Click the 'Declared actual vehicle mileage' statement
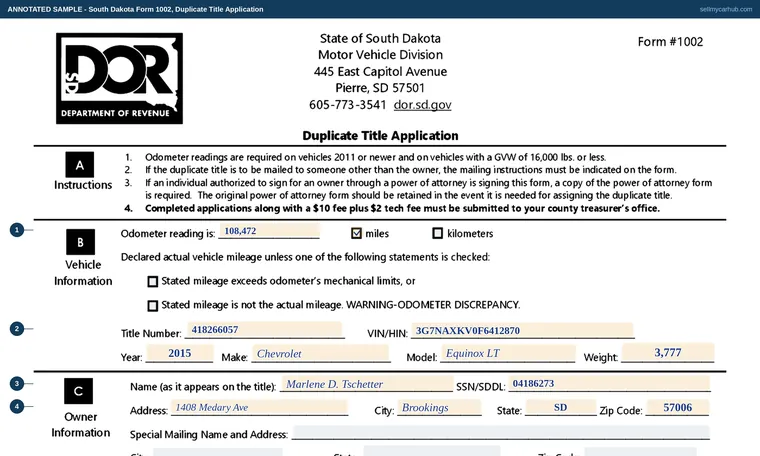Viewport: 760px width, 456px height. point(305,257)
